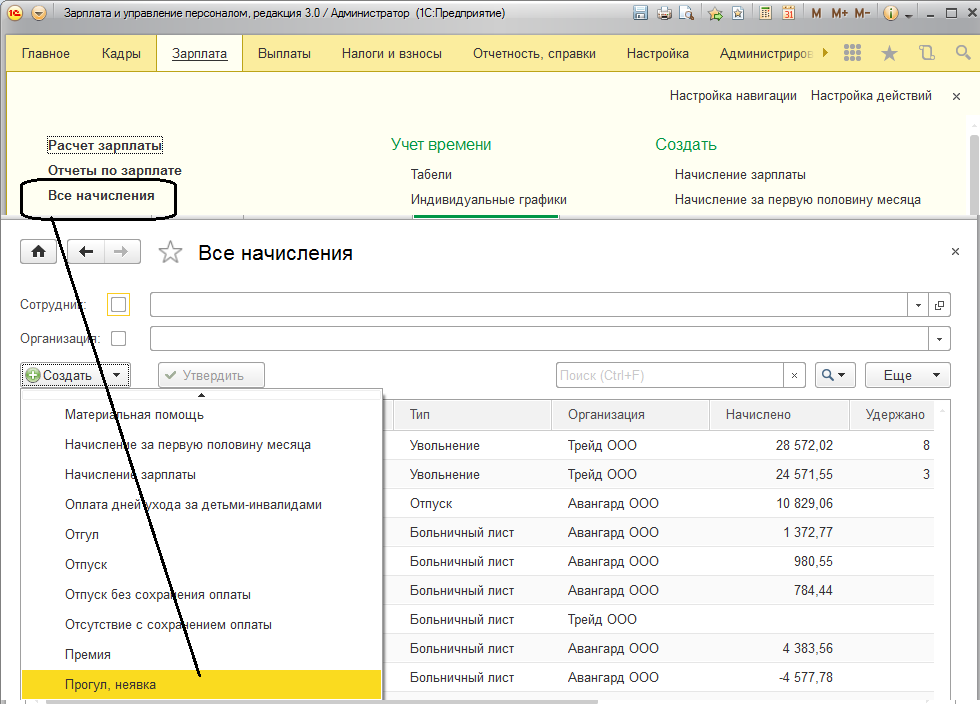The height and width of the screenshot is (704, 980).
Task: Select Прогул, неявка from Создать menu
Action: click(x=110, y=684)
